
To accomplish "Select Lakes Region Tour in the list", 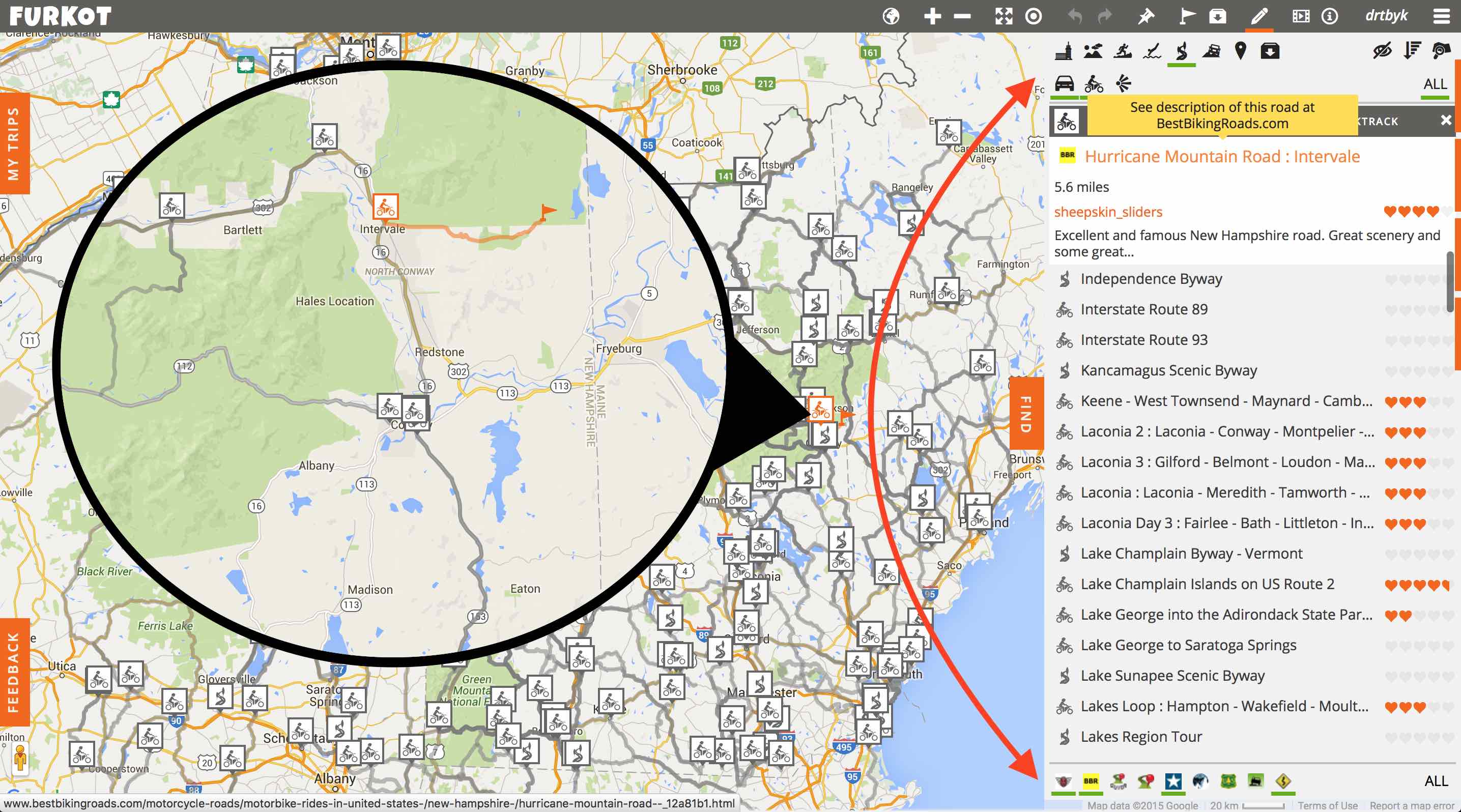I will pos(1140,737).
